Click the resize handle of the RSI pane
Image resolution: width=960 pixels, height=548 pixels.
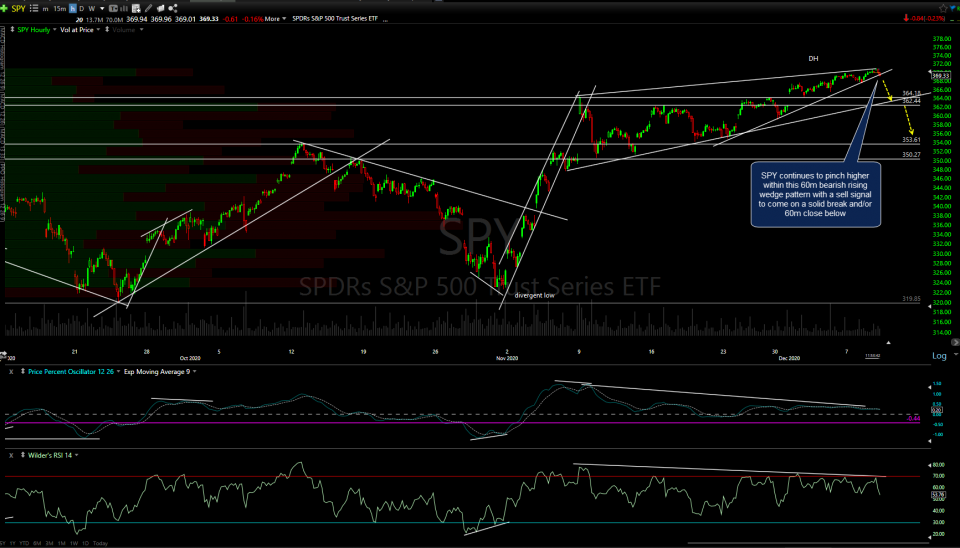(x=23, y=455)
